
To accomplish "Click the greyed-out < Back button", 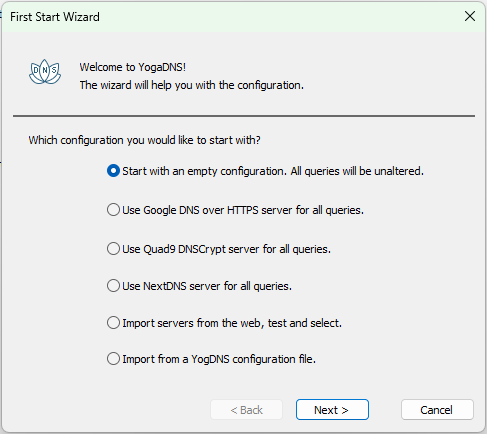I will pos(247,410).
